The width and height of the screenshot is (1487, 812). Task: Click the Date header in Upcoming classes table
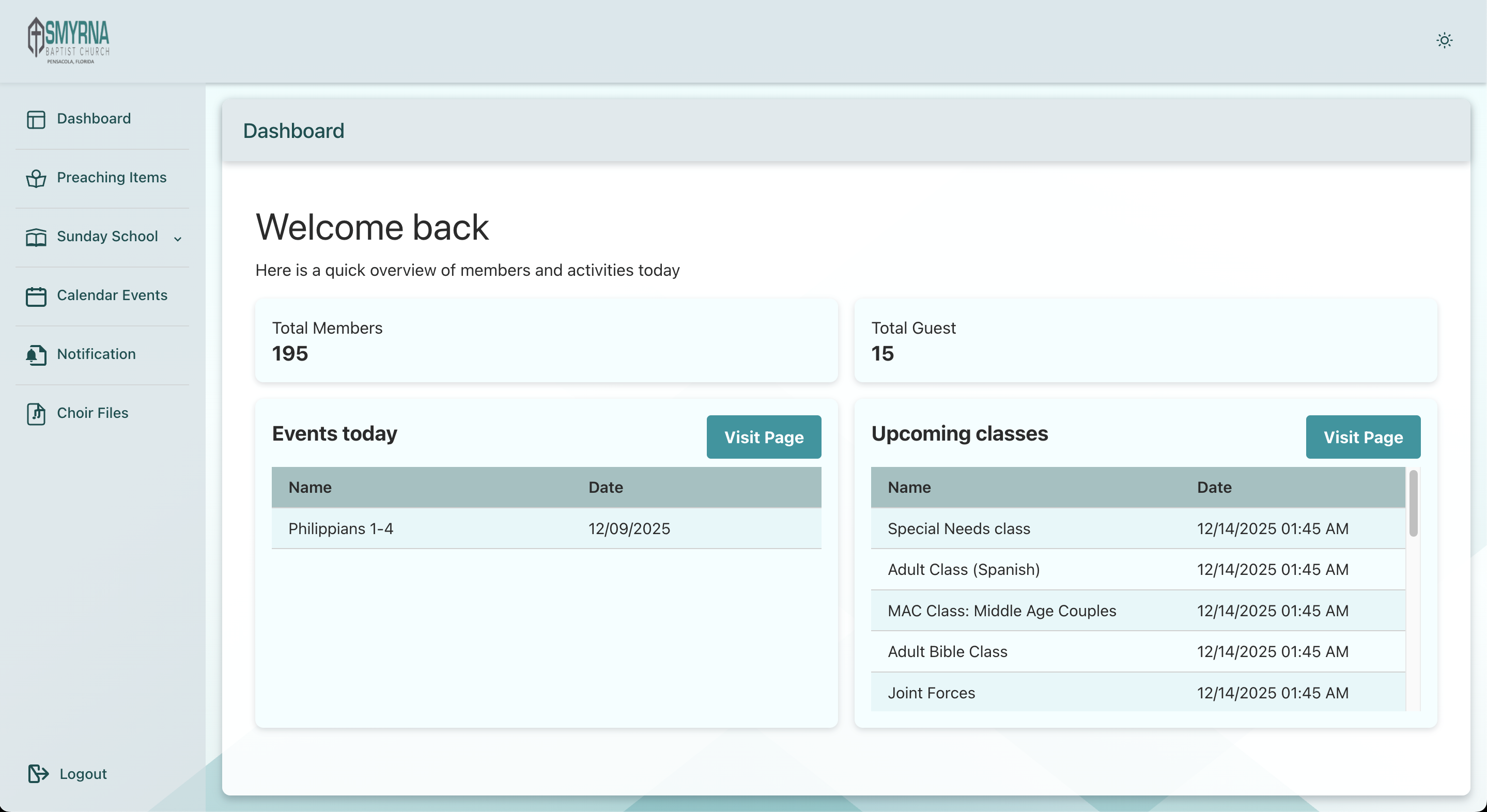click(1214, 487)
